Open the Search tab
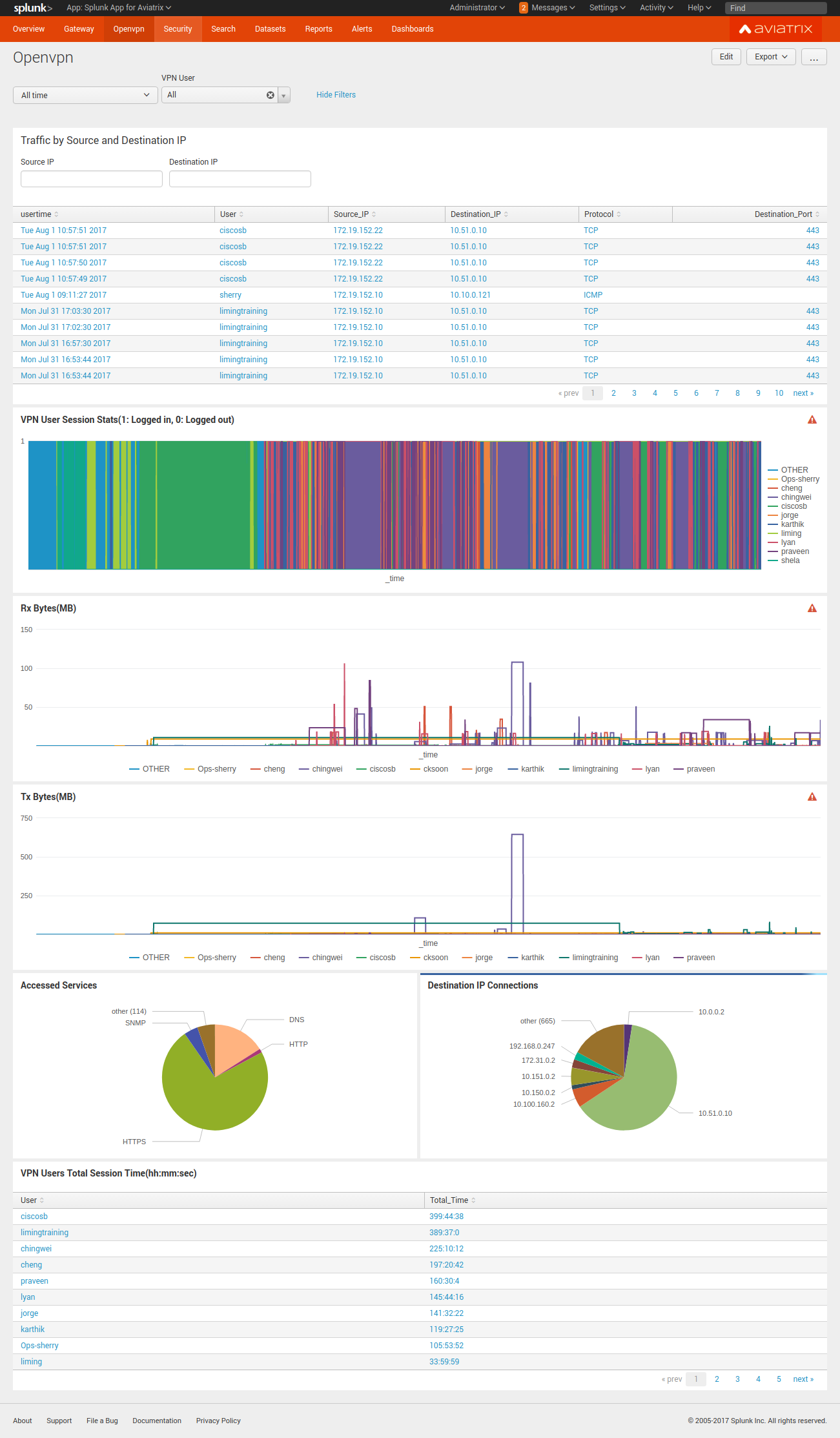 point(223,29)
